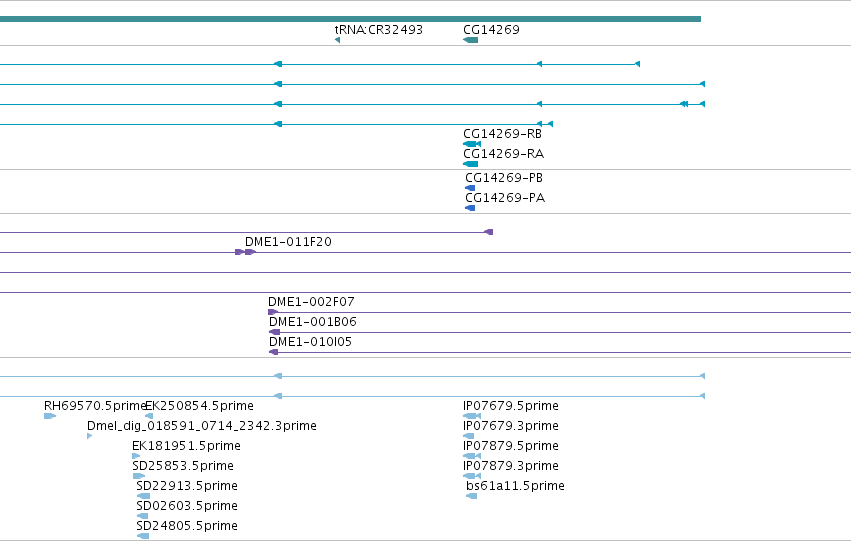The width and height of the screenshot is (851, 541).
Task: Click the CG14269-RB transcript label
Action: (502, 134)
